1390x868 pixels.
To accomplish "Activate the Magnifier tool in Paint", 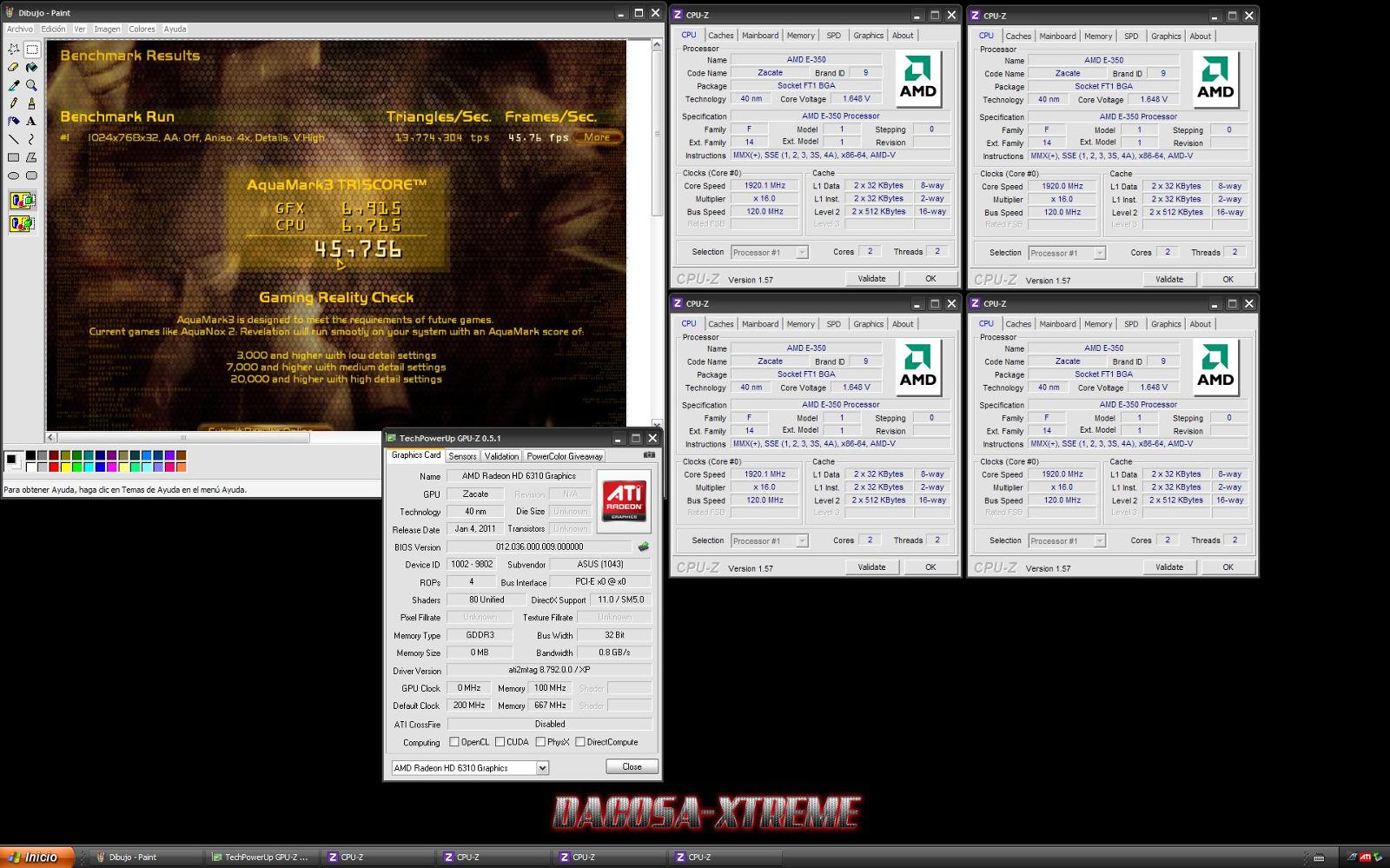I will point(31,85).
